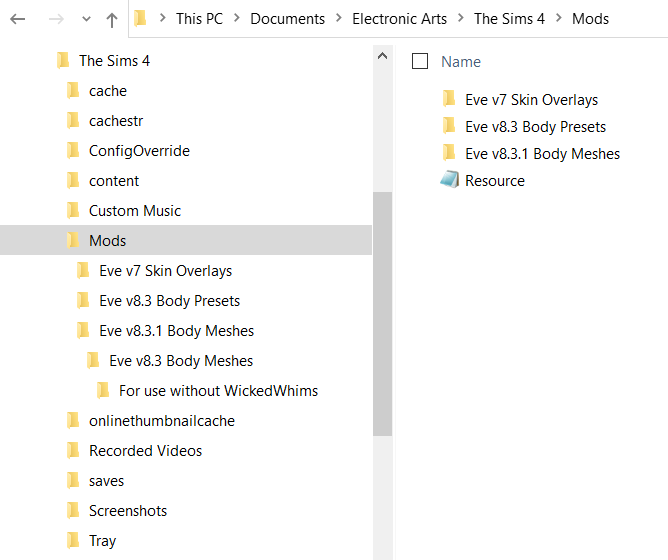Image resolution: width=668 pixels, height=560 pixels.
Task: Open saves in navigation tree
Action: (107, 481)
